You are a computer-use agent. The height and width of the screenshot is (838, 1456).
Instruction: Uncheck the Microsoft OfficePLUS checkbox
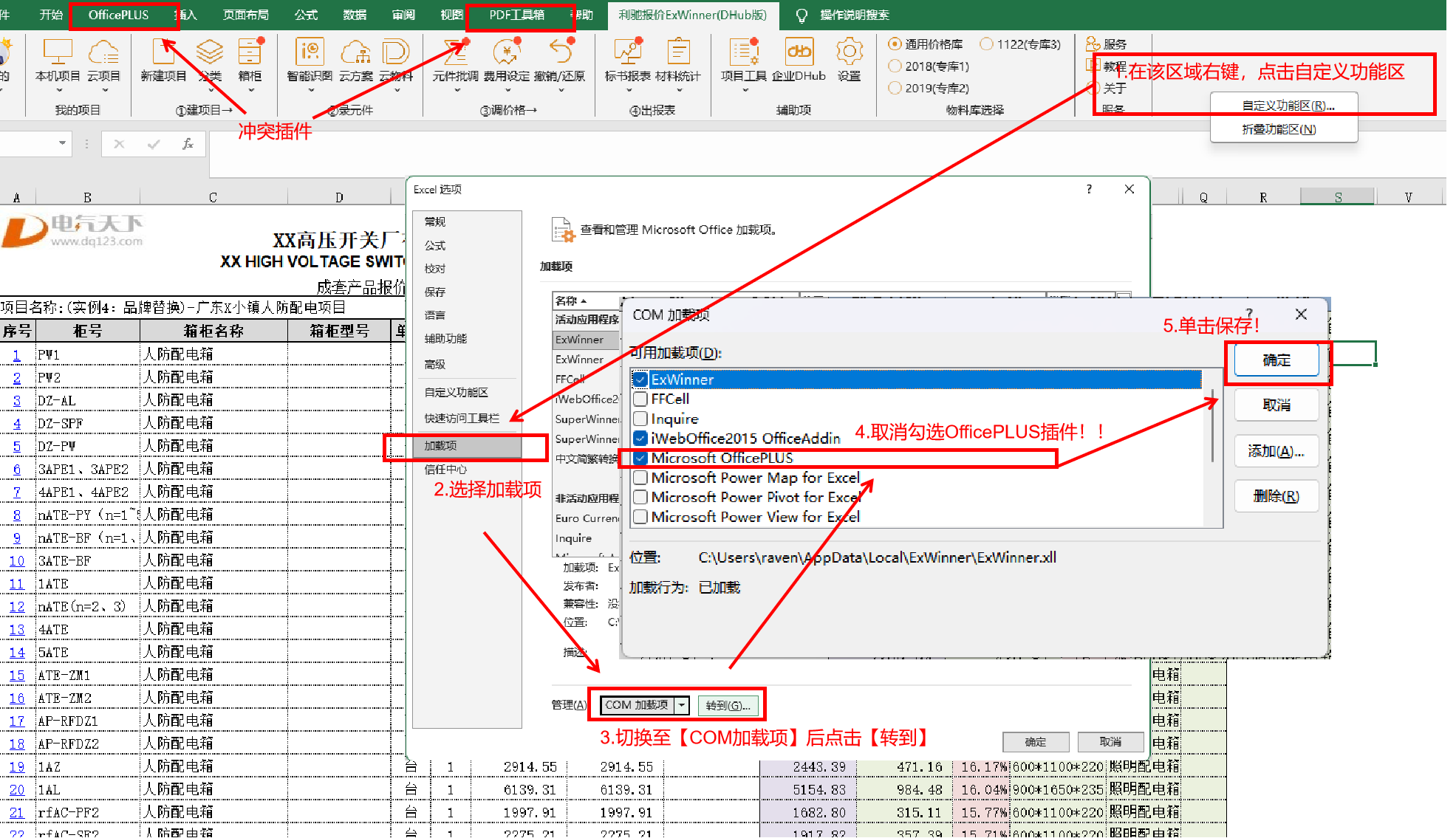pos(640,458)
